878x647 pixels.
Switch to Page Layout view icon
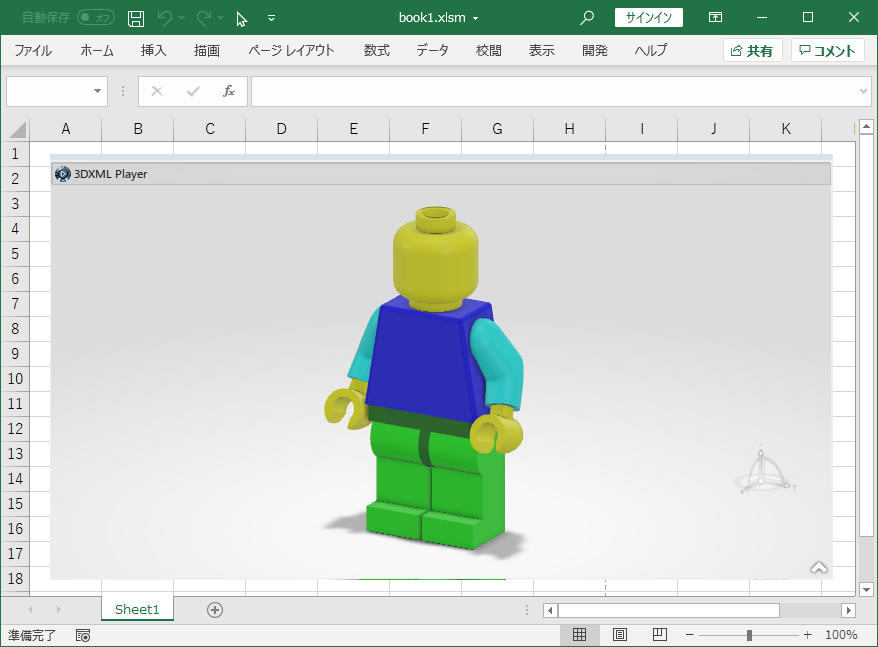pos(620,635)
